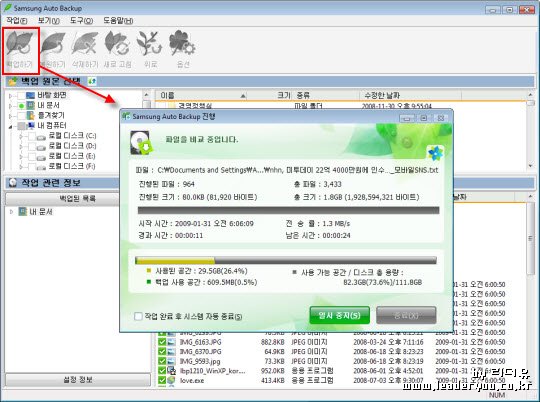The width and height of the screenshot is (540, 402).
Task: Open 옵션 options clover-gear toolbar icon
Action: click(182, 43)
